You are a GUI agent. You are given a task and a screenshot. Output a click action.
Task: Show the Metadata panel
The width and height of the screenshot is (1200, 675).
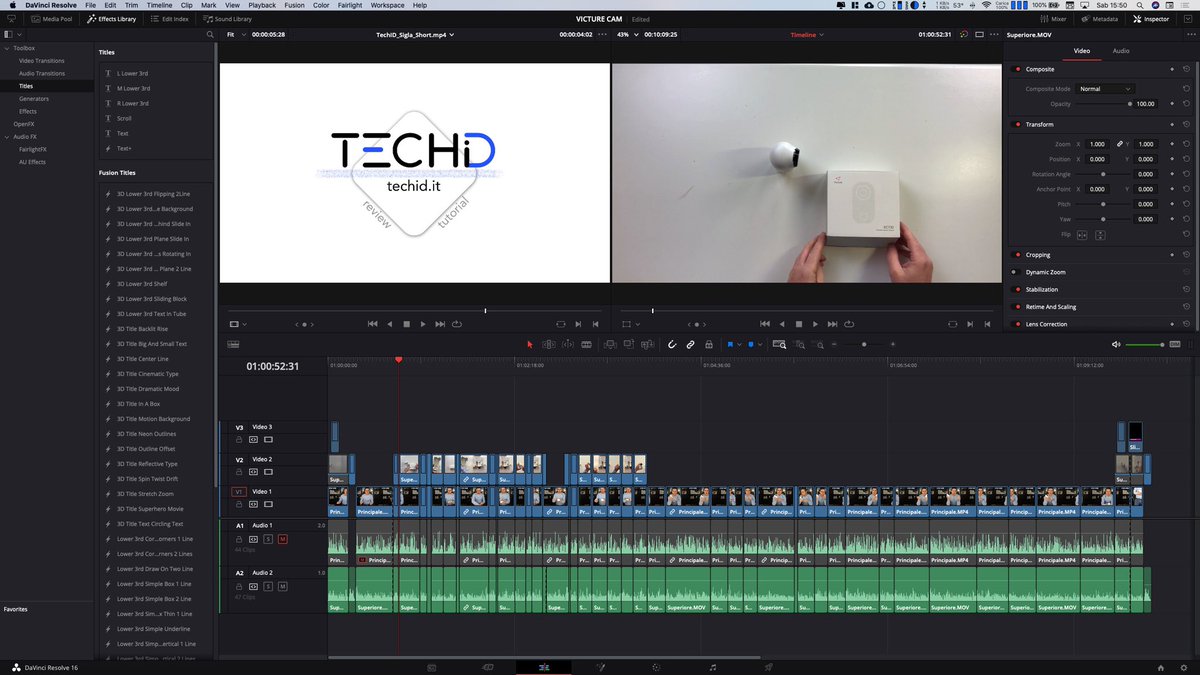coord(1100,19)
